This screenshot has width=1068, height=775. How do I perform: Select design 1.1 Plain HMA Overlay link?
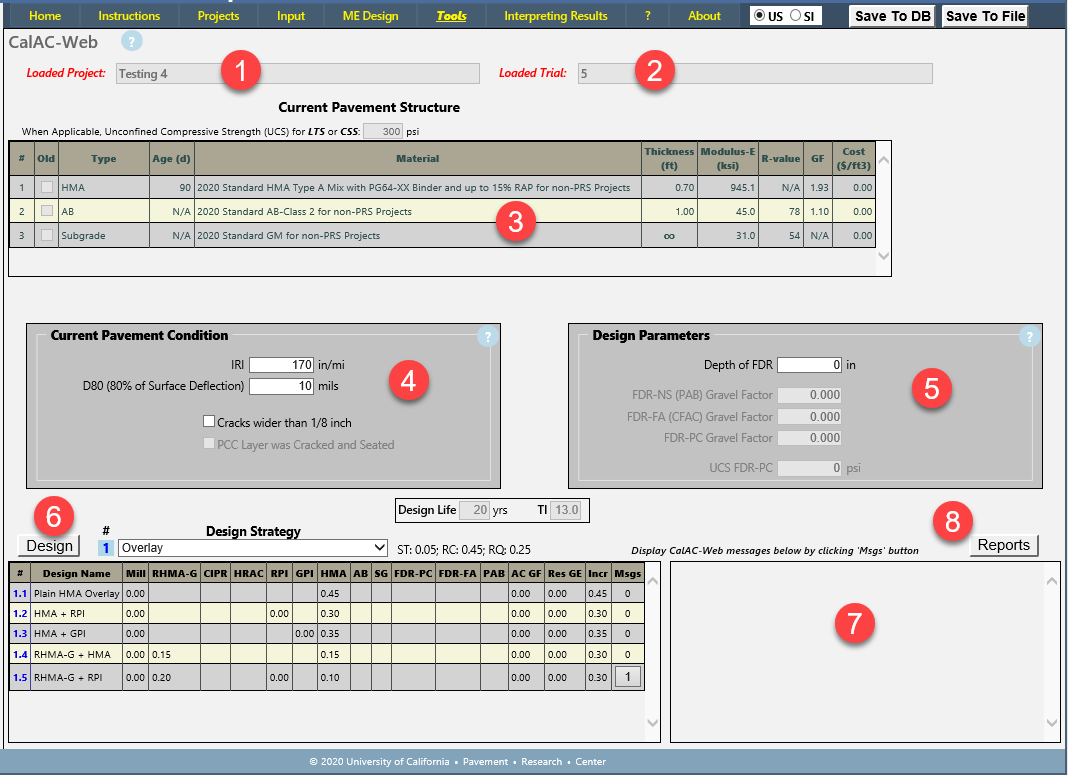click(x=20, y=593)
